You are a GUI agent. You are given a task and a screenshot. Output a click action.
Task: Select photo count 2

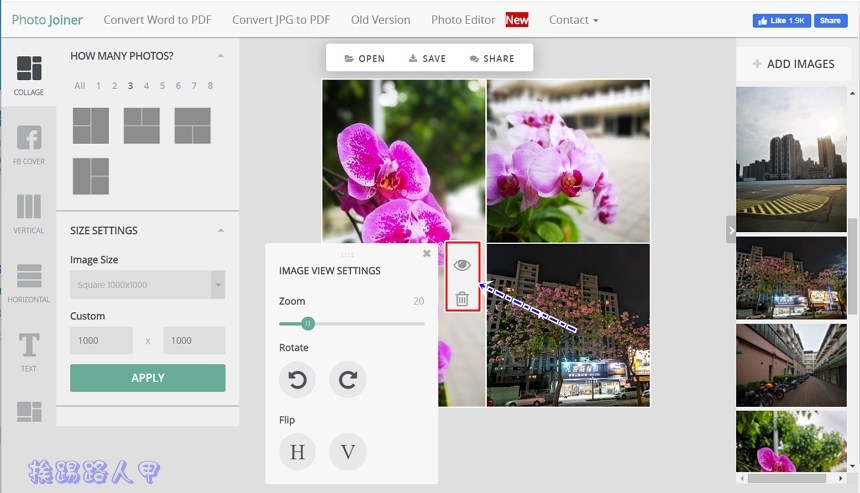click(x=114, y=86)
